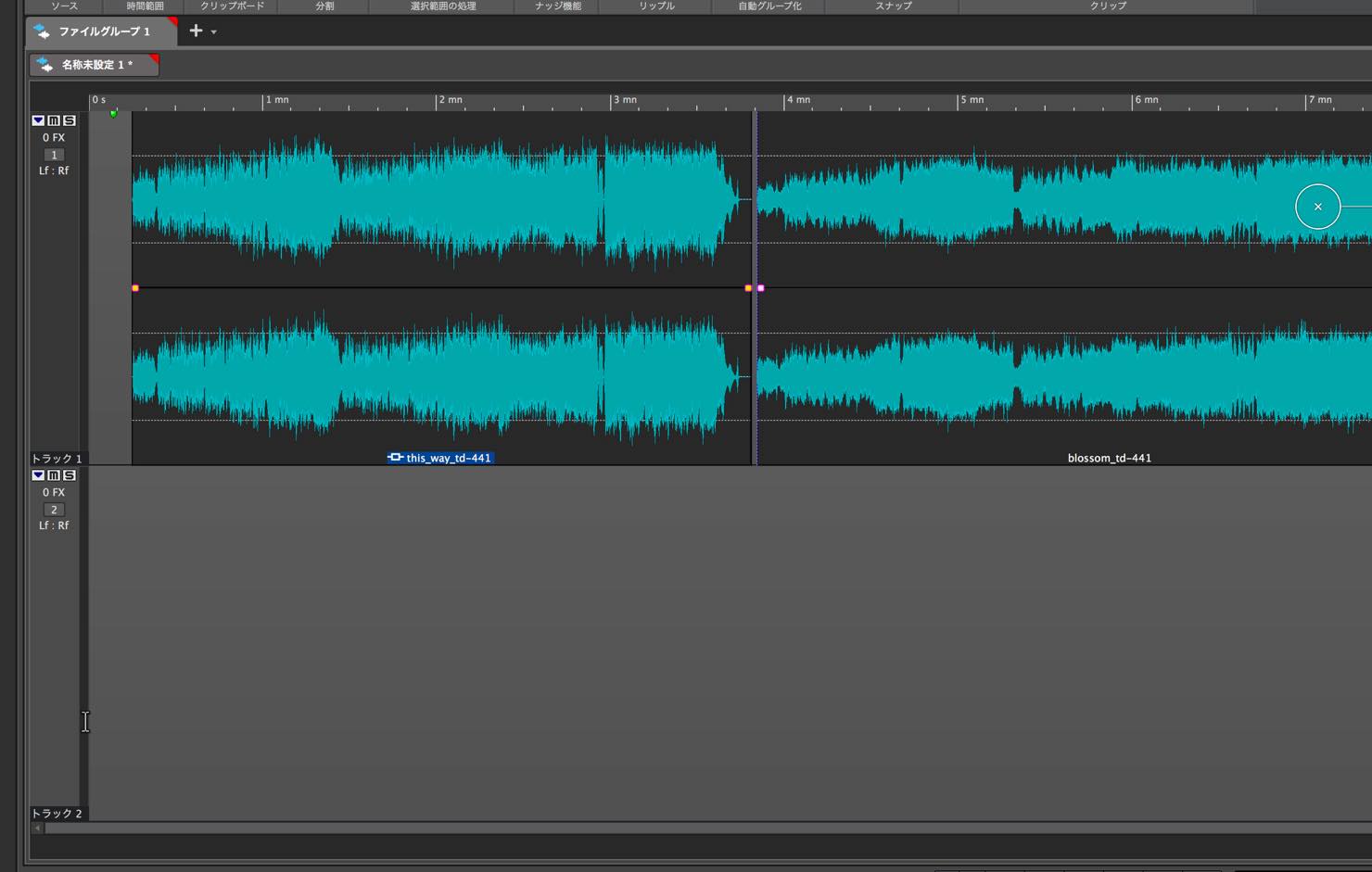Select the magenta fade-in point of blossom clip
This screenshot has width=1372, height=872.
761,288
